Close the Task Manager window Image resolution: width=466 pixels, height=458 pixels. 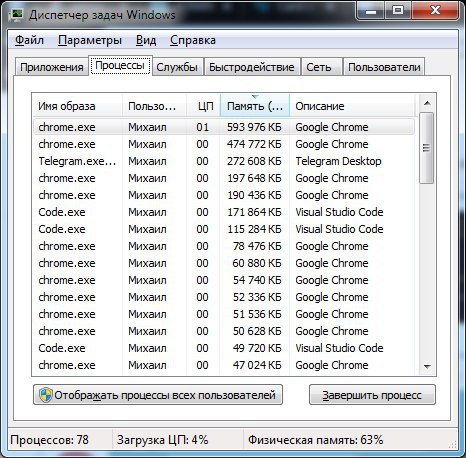[436, 11]
